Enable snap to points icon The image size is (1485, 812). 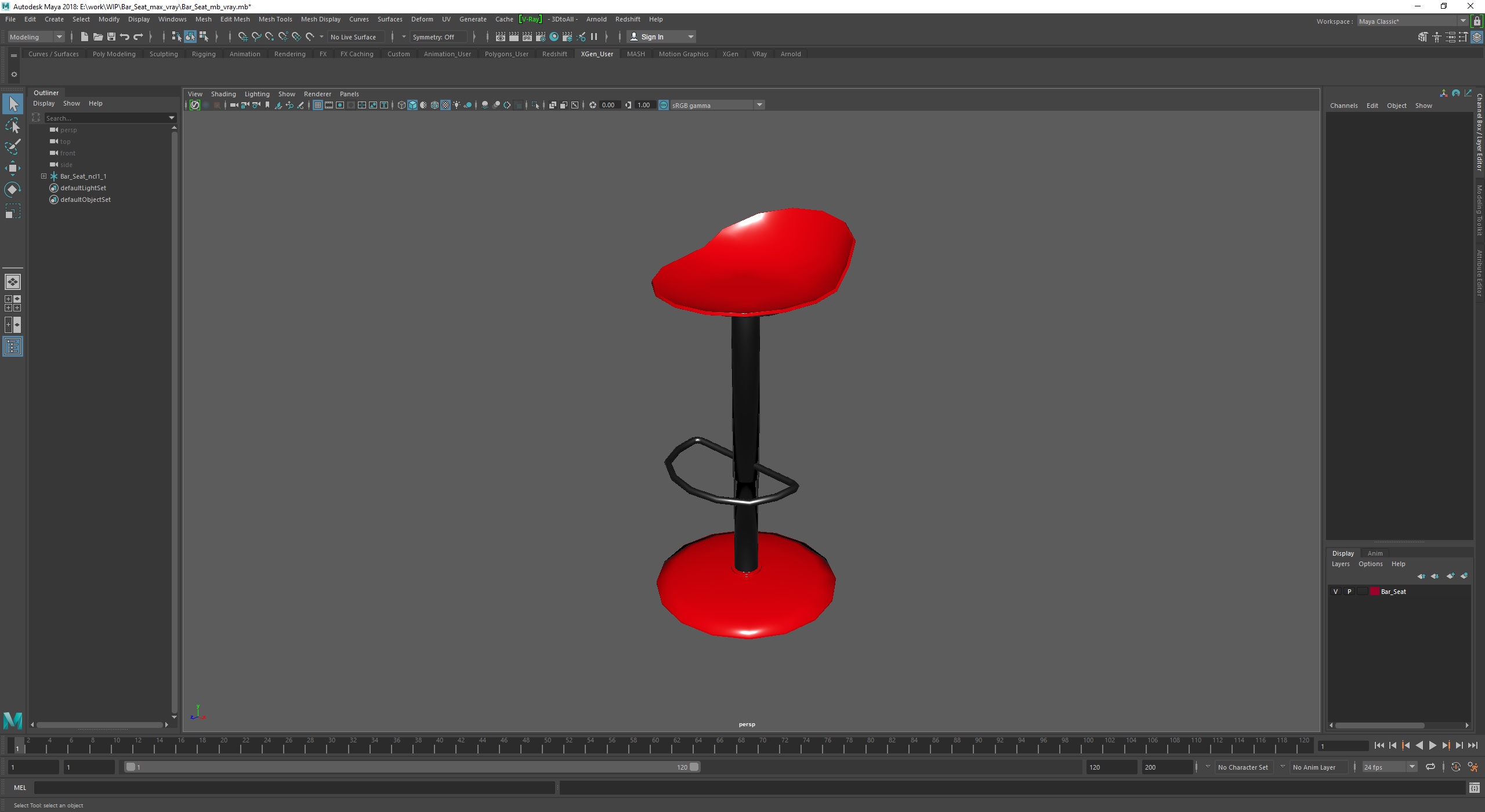pos(270,37)
